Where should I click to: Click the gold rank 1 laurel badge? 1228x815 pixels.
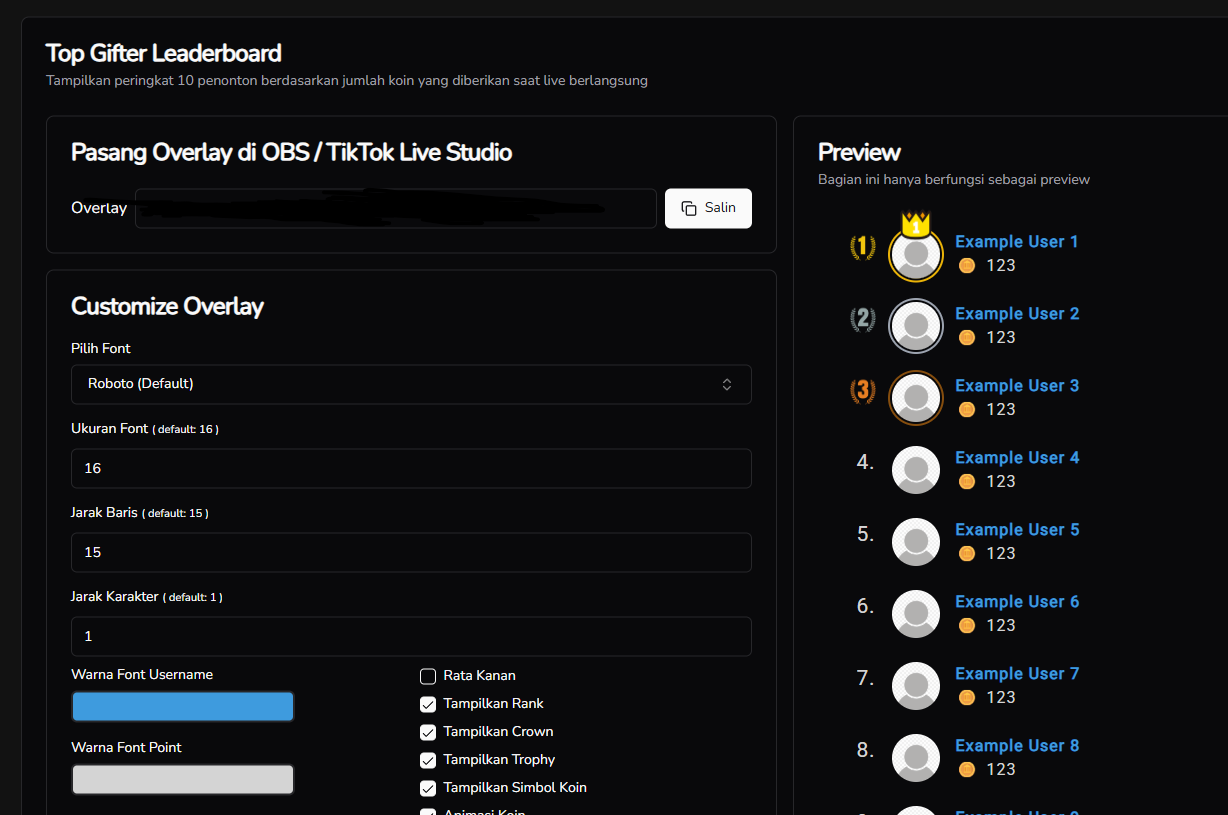click(862, 247)
